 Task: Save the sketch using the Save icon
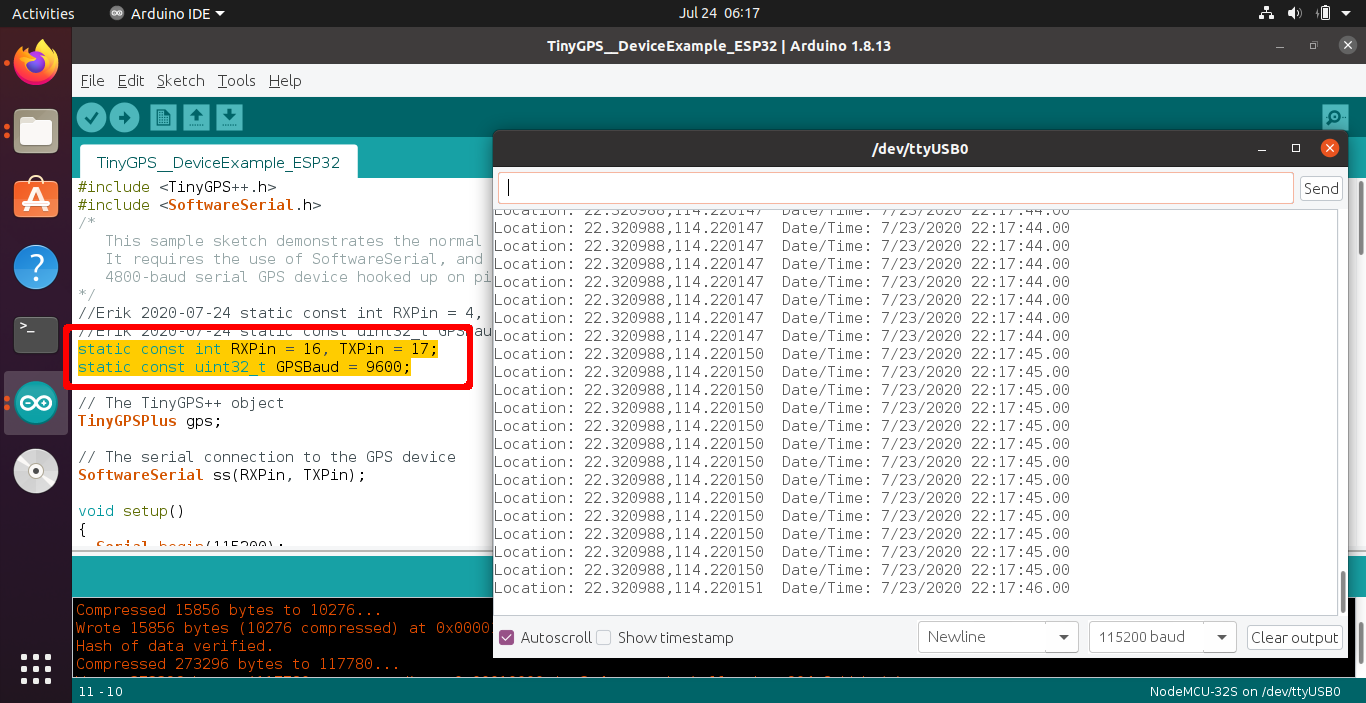click(229, 117)
